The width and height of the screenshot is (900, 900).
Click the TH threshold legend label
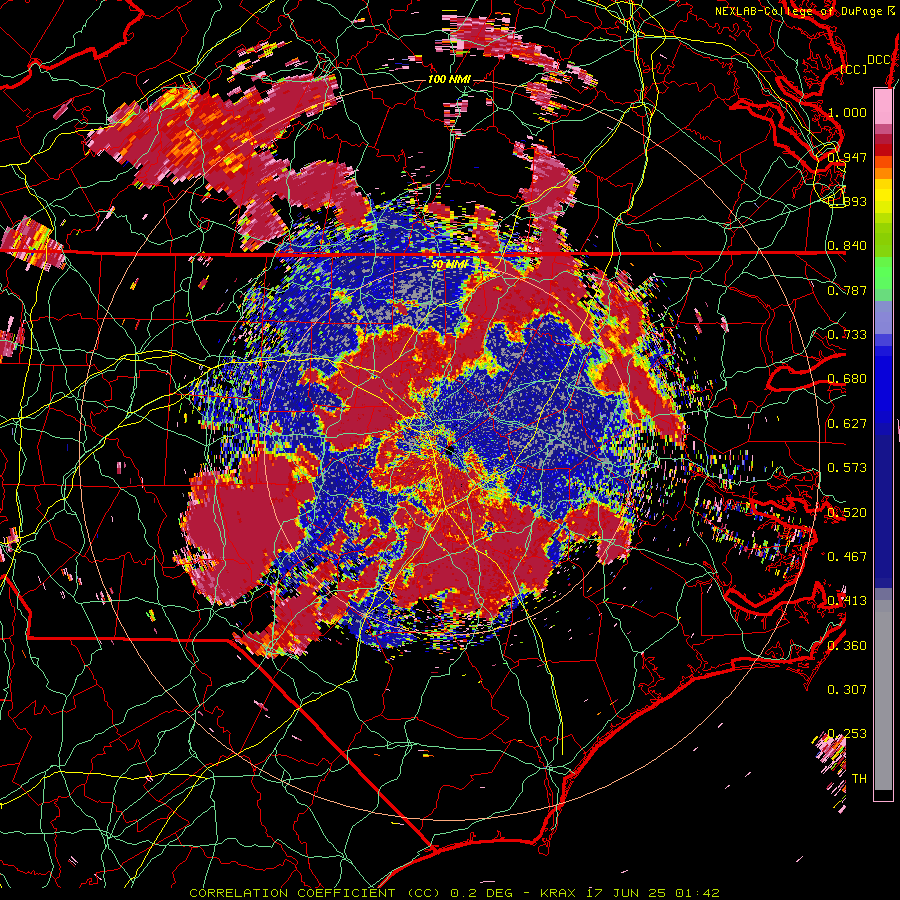[x=859, y=779]
